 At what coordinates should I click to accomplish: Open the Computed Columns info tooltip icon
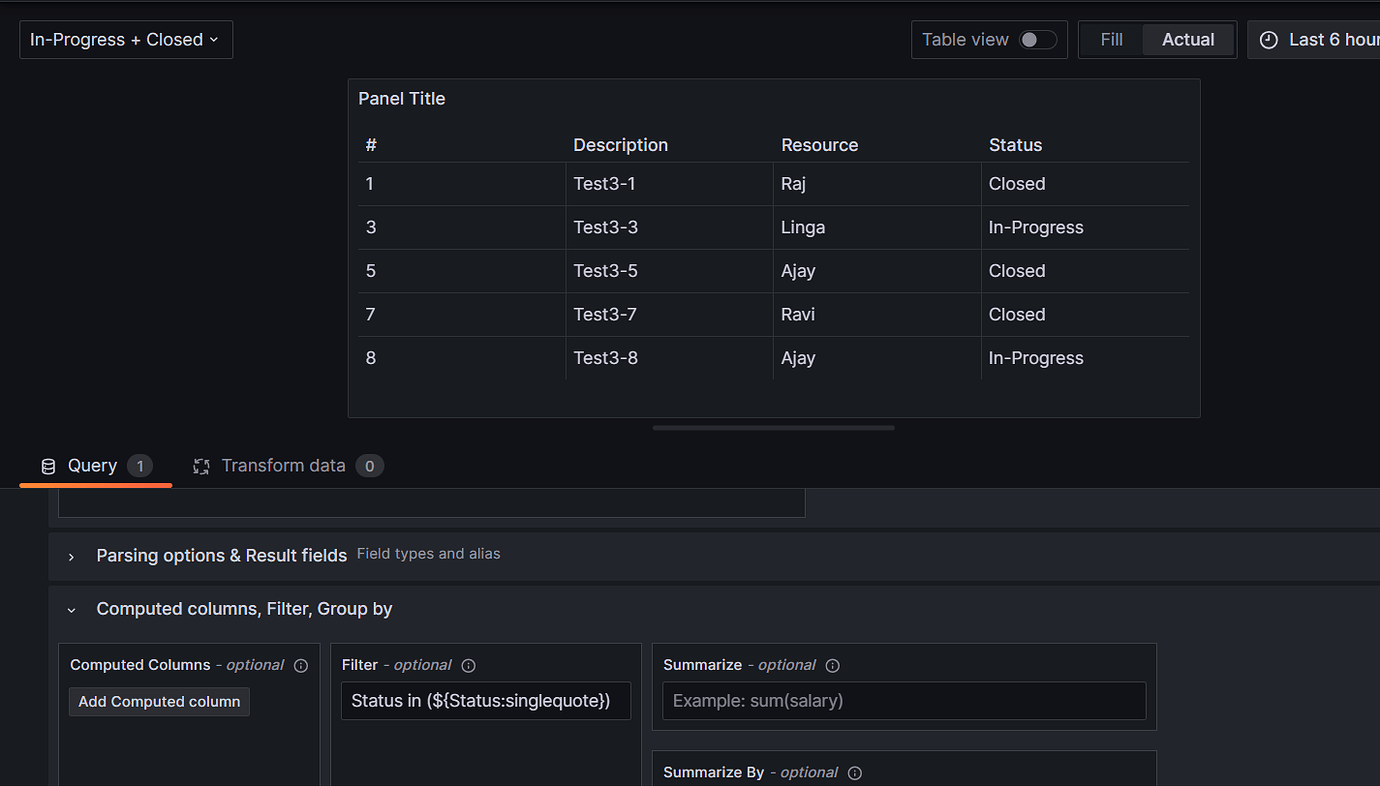pos(301,665)
